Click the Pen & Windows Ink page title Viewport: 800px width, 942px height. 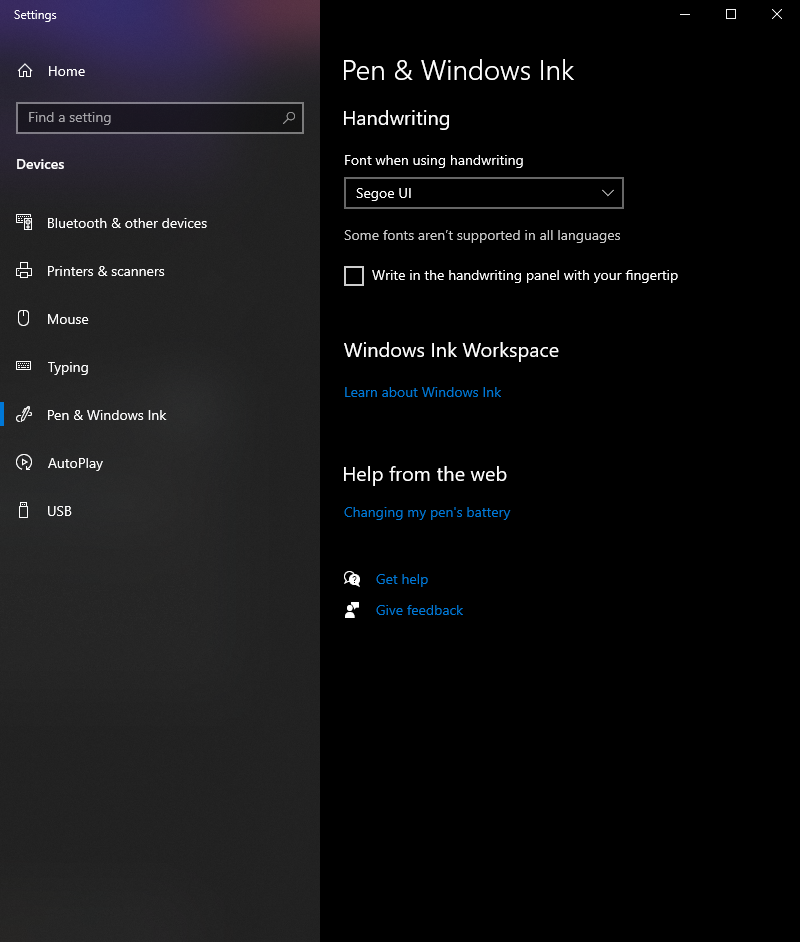point(458,71)
